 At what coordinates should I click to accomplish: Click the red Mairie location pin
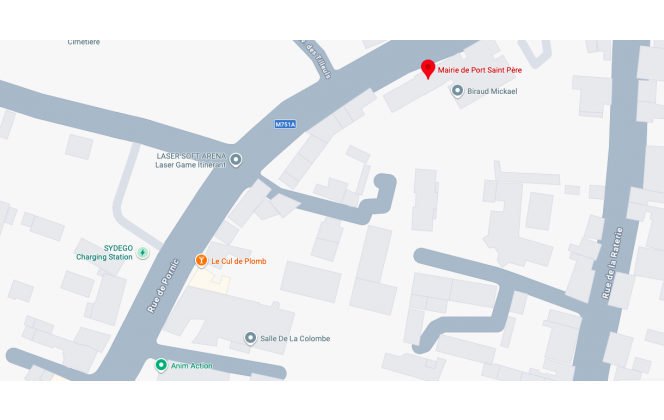[428, 69]
